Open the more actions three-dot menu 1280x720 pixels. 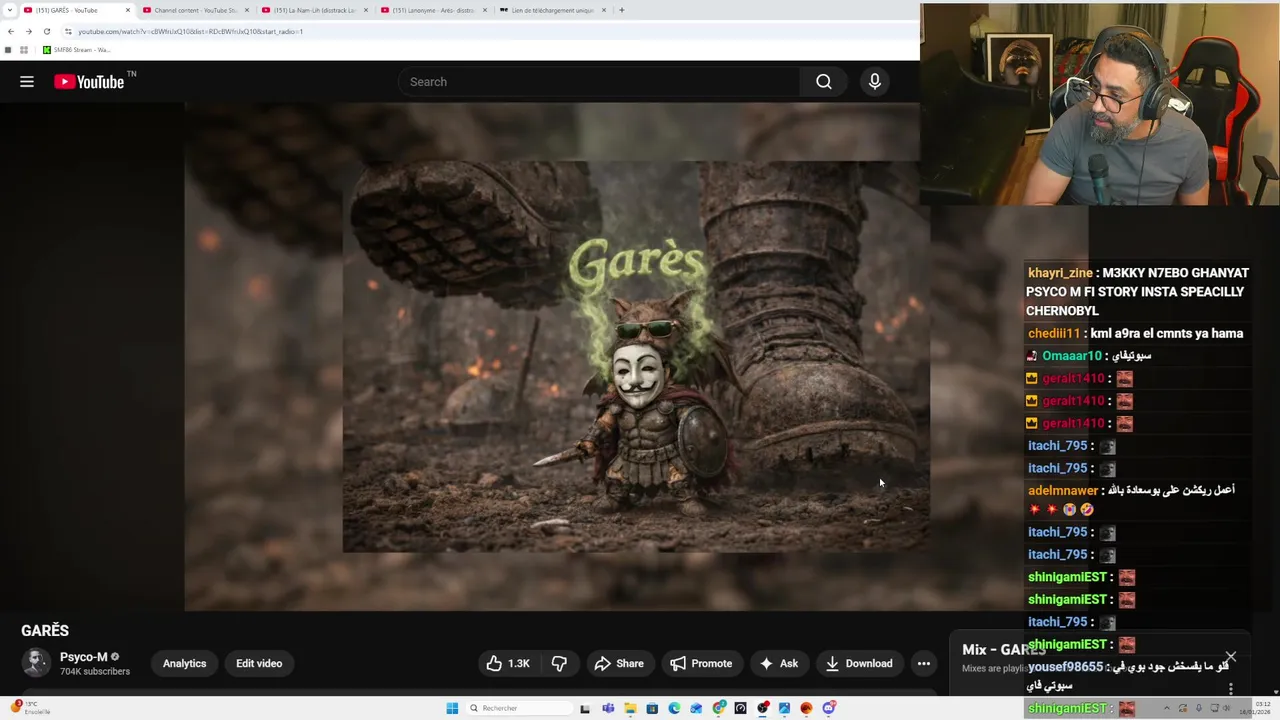click(924, 663)
